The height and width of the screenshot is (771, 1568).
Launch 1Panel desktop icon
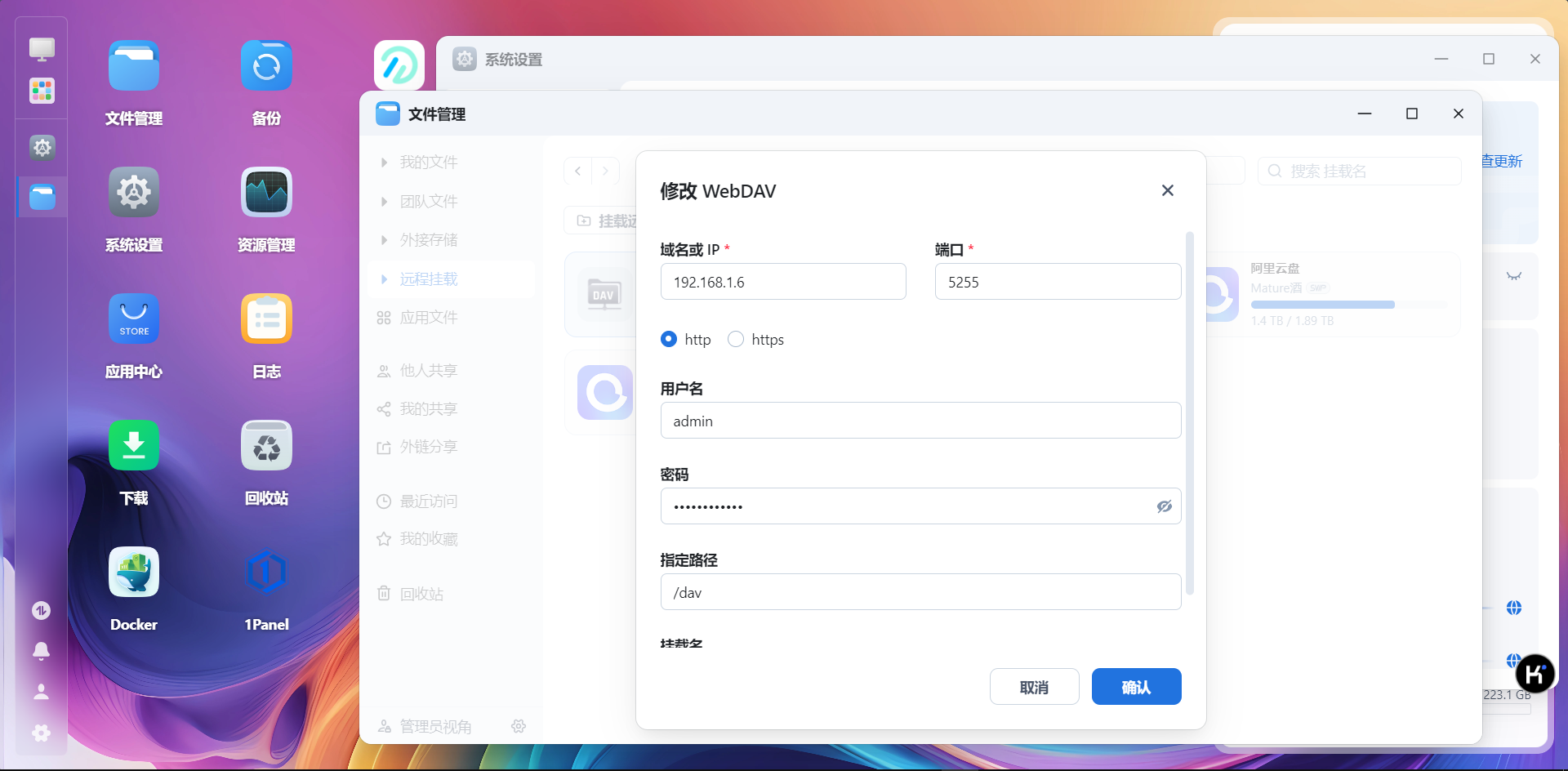click(x=266, y=572)
